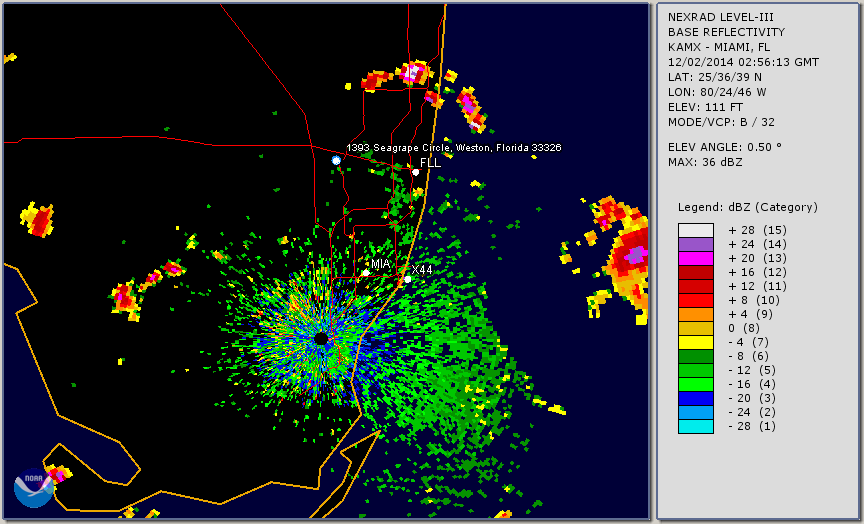The height and width of the screenshot is (524, 864).
Task: Select the +16 (12) dark red swatch
Action: [x=696, y=273]
